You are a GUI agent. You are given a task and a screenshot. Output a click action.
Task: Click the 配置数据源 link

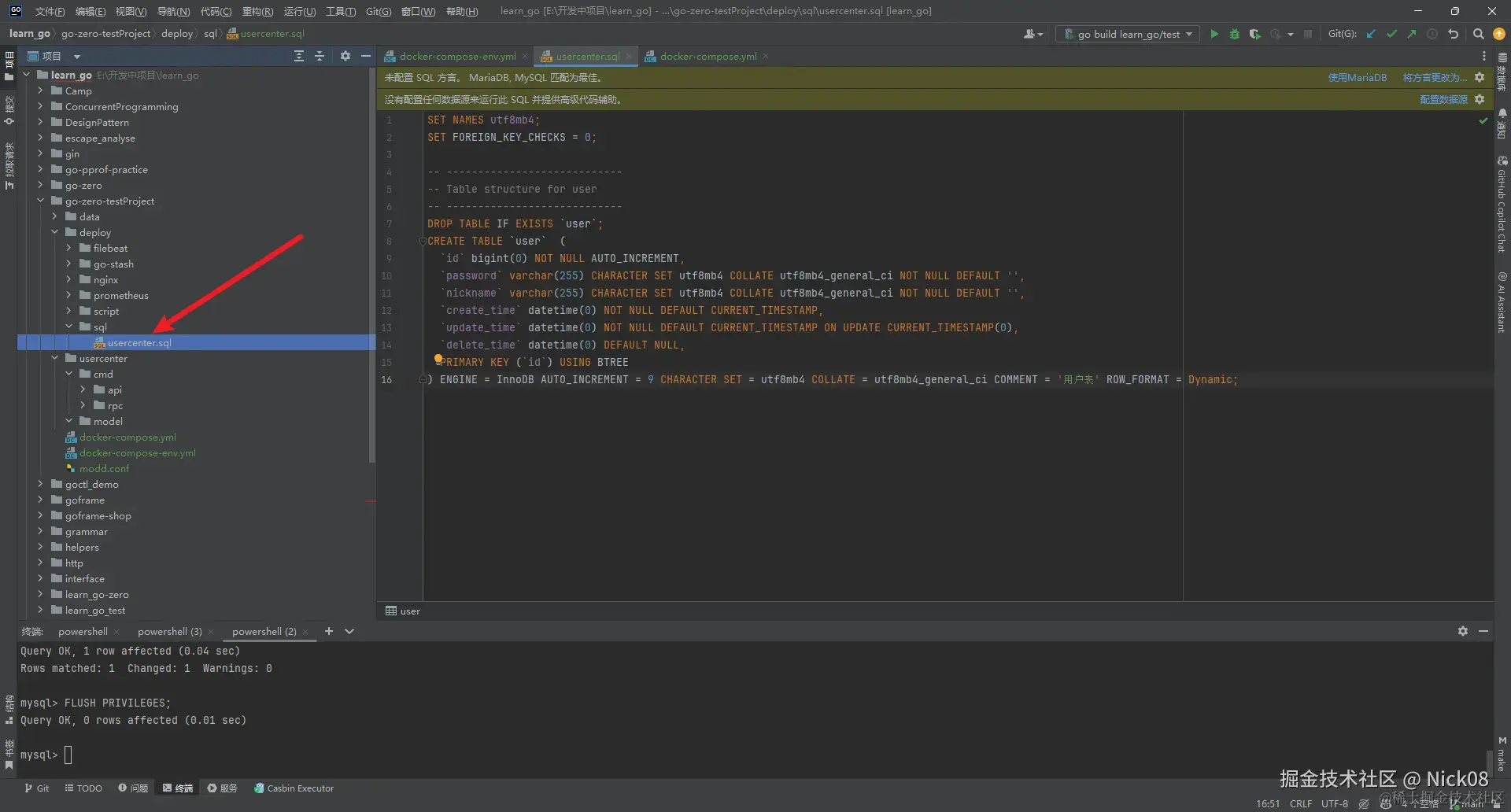pyautogui.click(x=1443, y=99)
